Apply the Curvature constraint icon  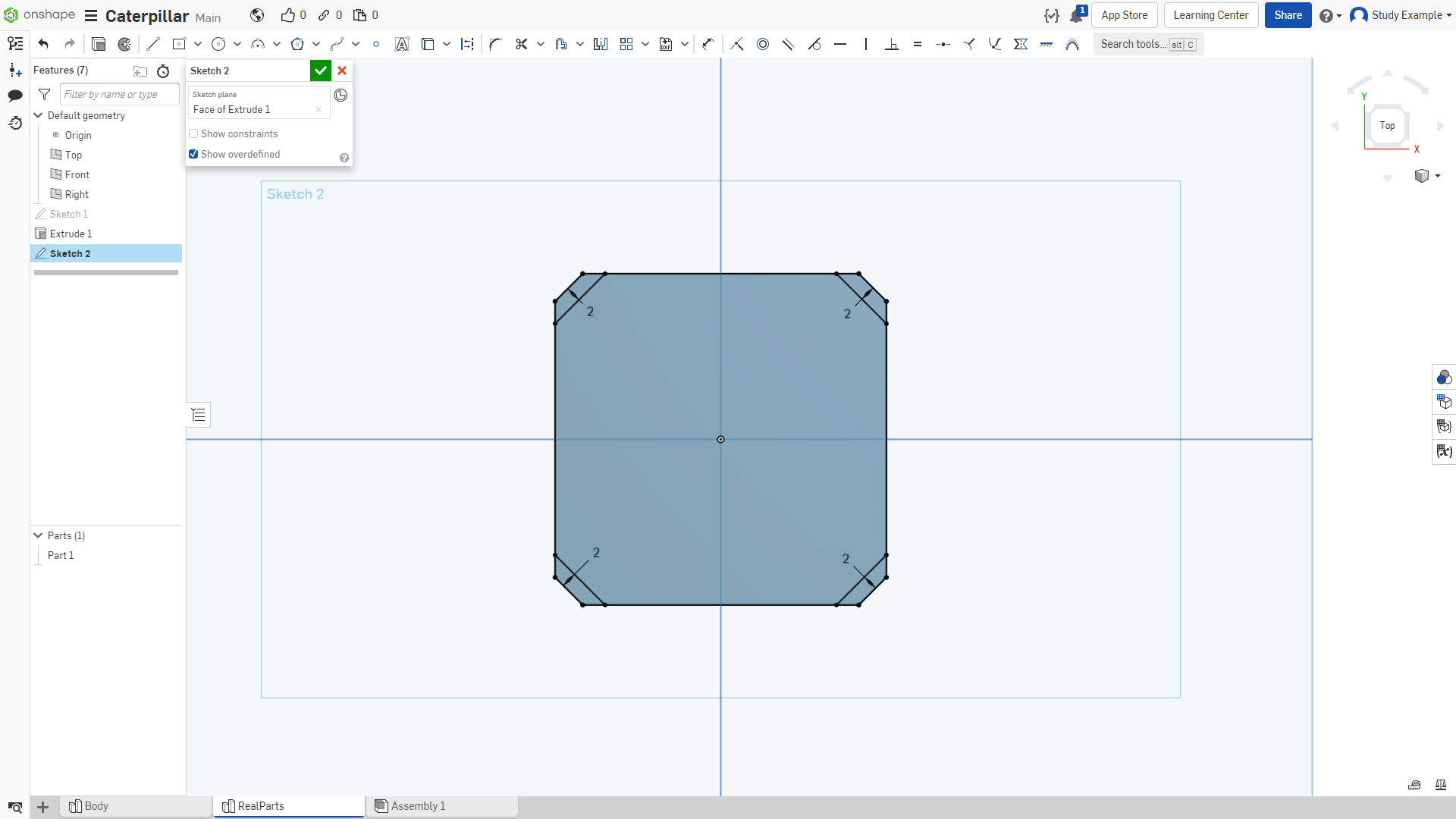coord(1072,44)
